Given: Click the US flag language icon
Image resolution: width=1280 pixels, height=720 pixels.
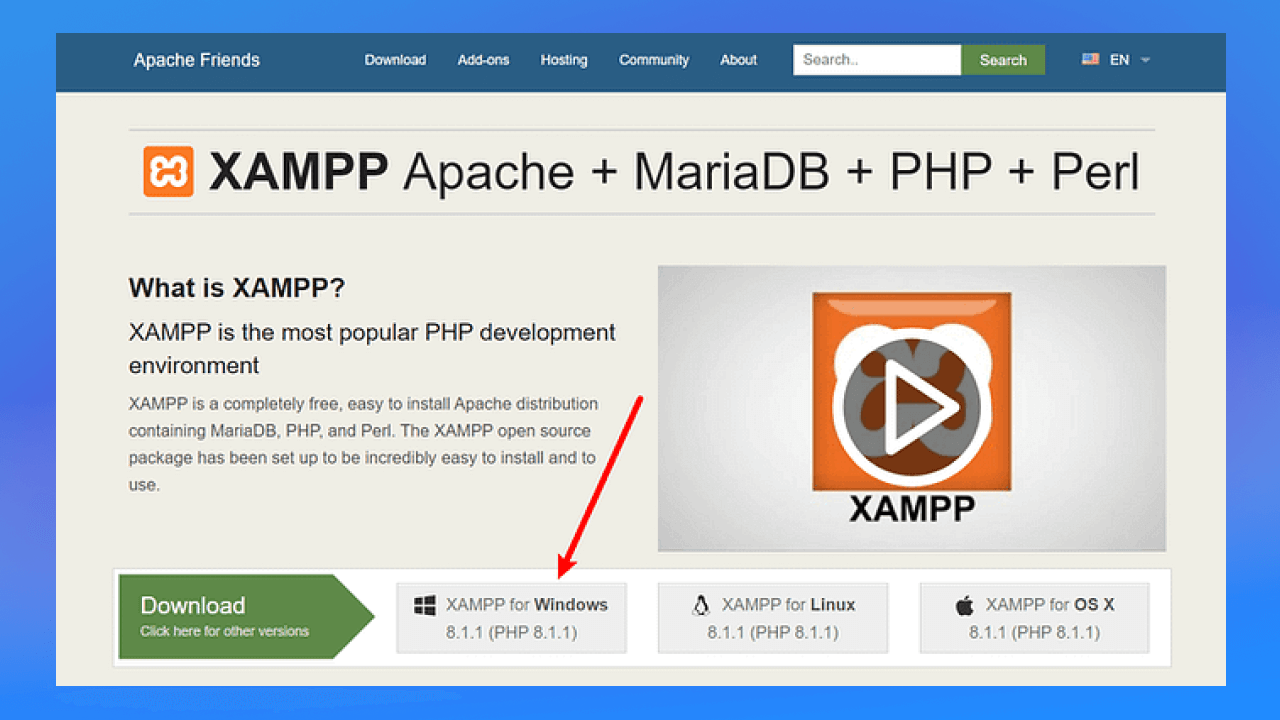Looking at the screenshot, I should [1090, 60].
